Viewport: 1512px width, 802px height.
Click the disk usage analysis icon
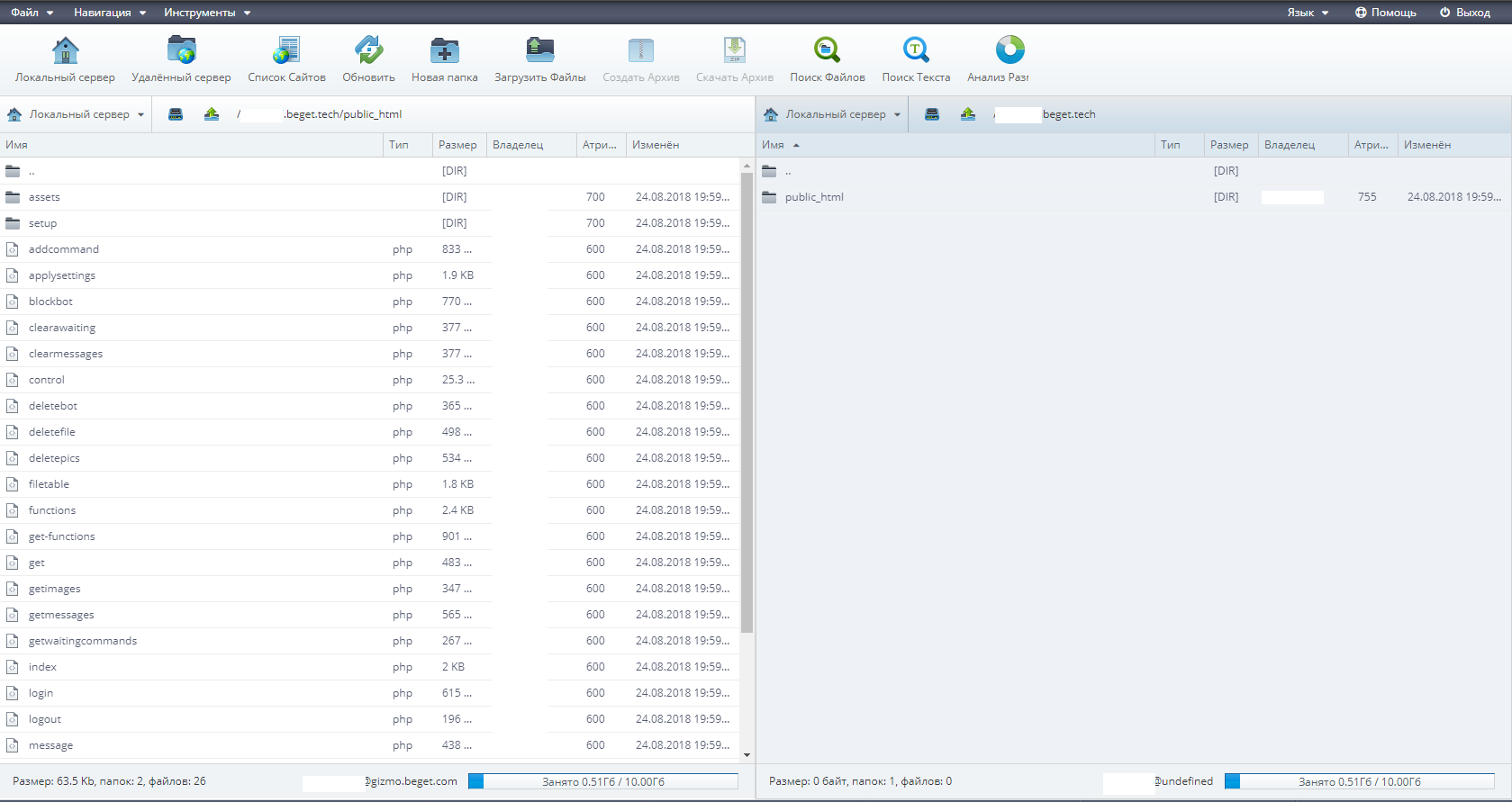[x=1010, y=50]
